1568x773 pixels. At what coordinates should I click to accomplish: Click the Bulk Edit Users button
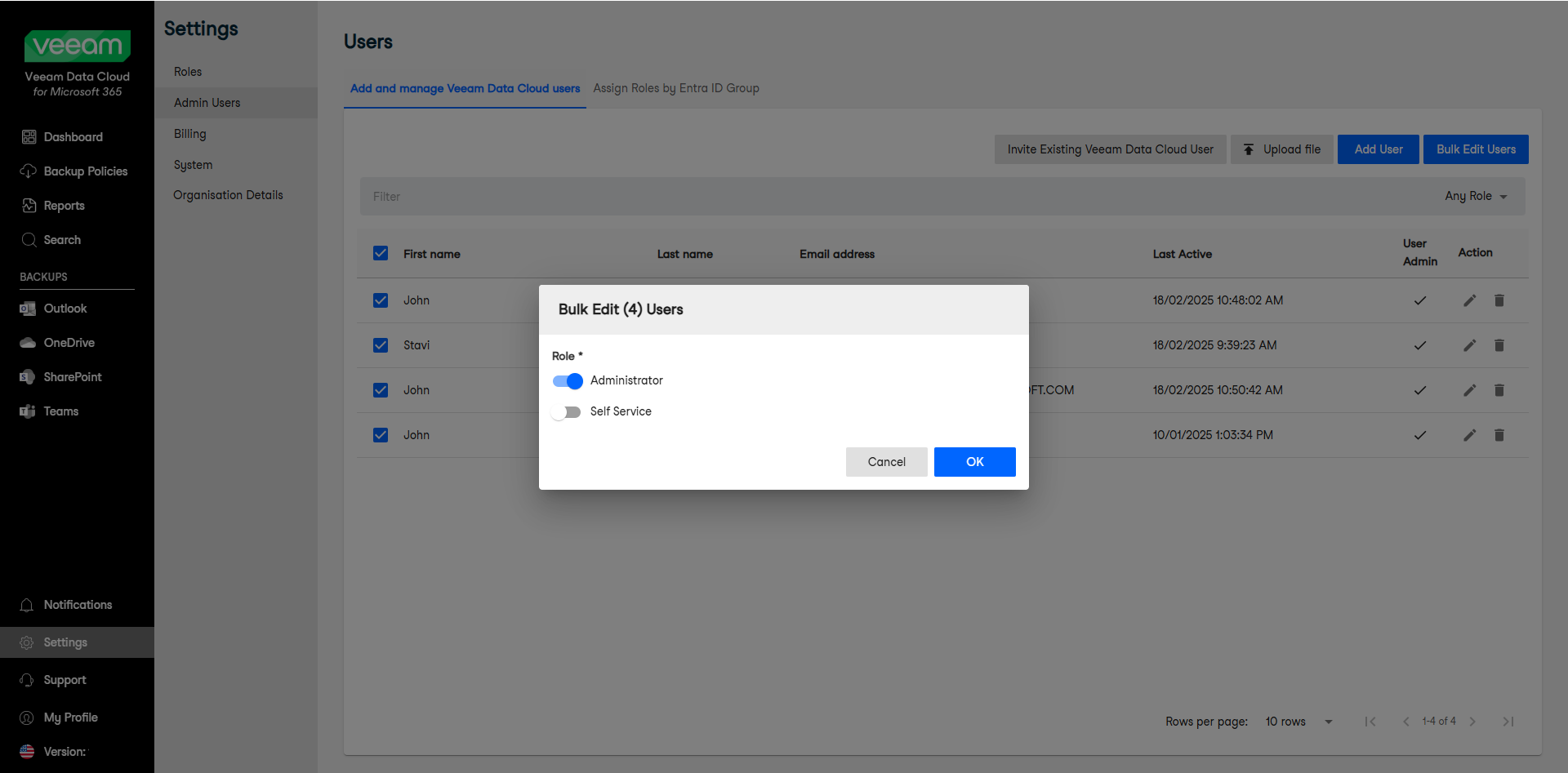pyautogui.click(x=1477, y=149)
